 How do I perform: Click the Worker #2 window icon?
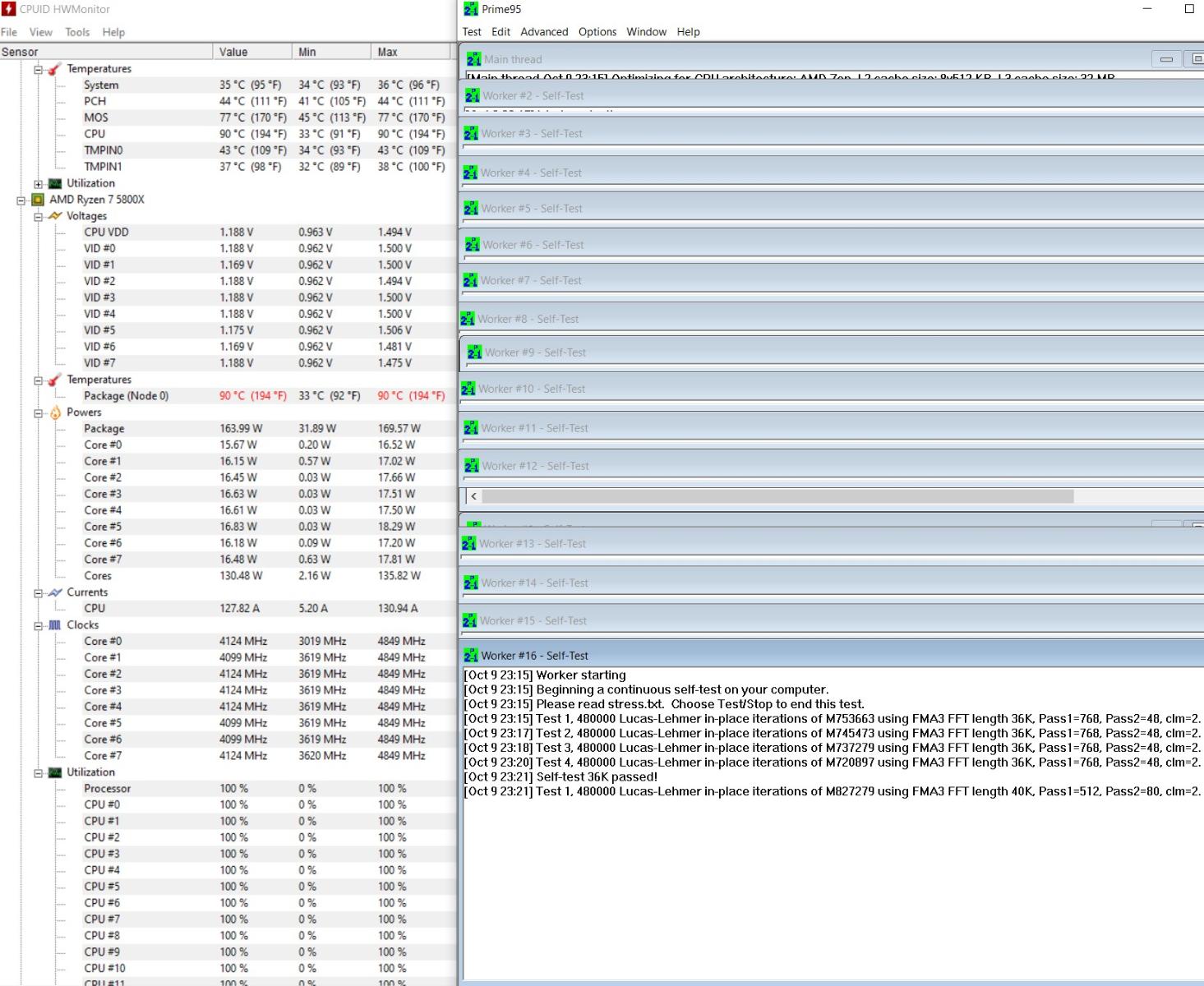click(472, 95)
